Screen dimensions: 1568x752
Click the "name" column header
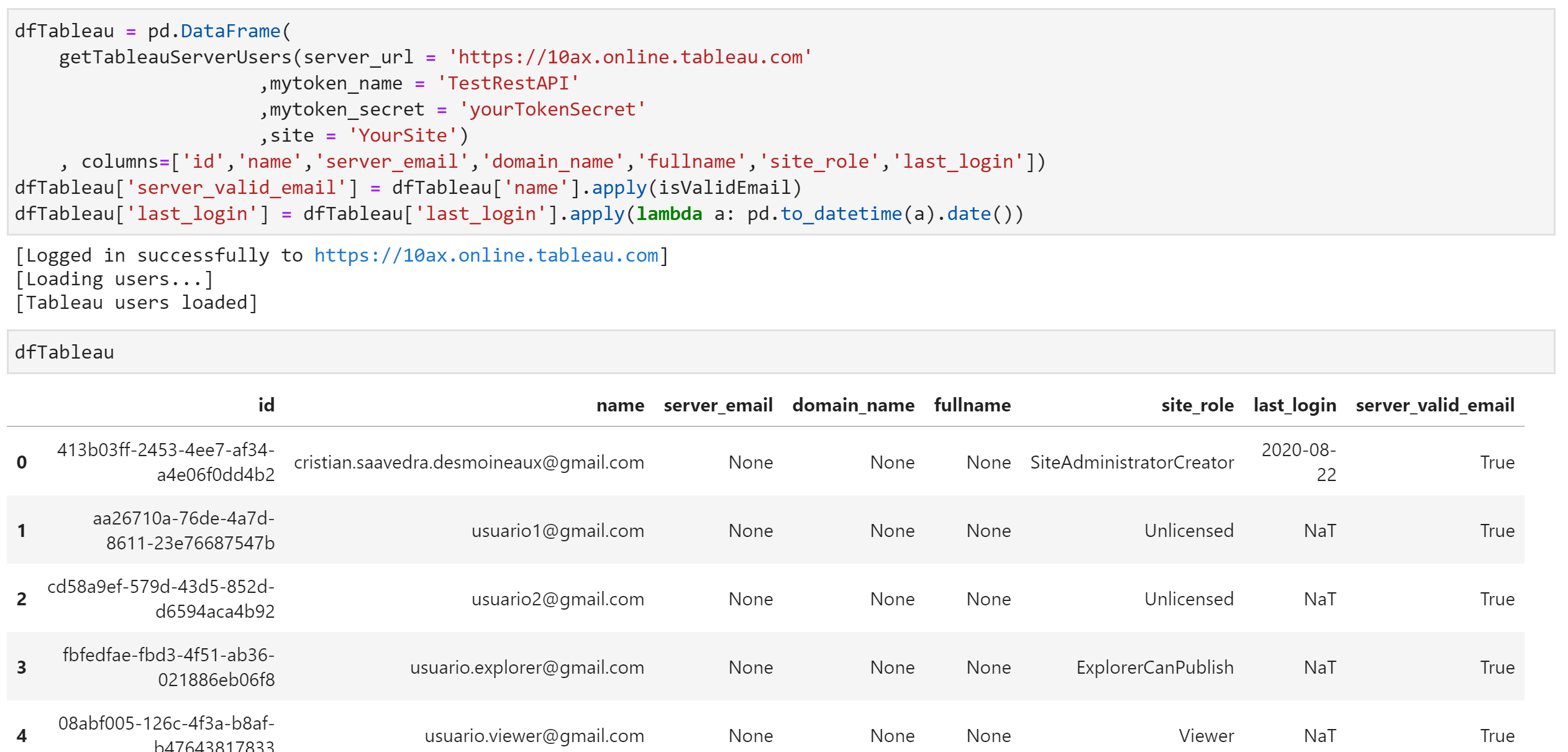tap(620, 405)
